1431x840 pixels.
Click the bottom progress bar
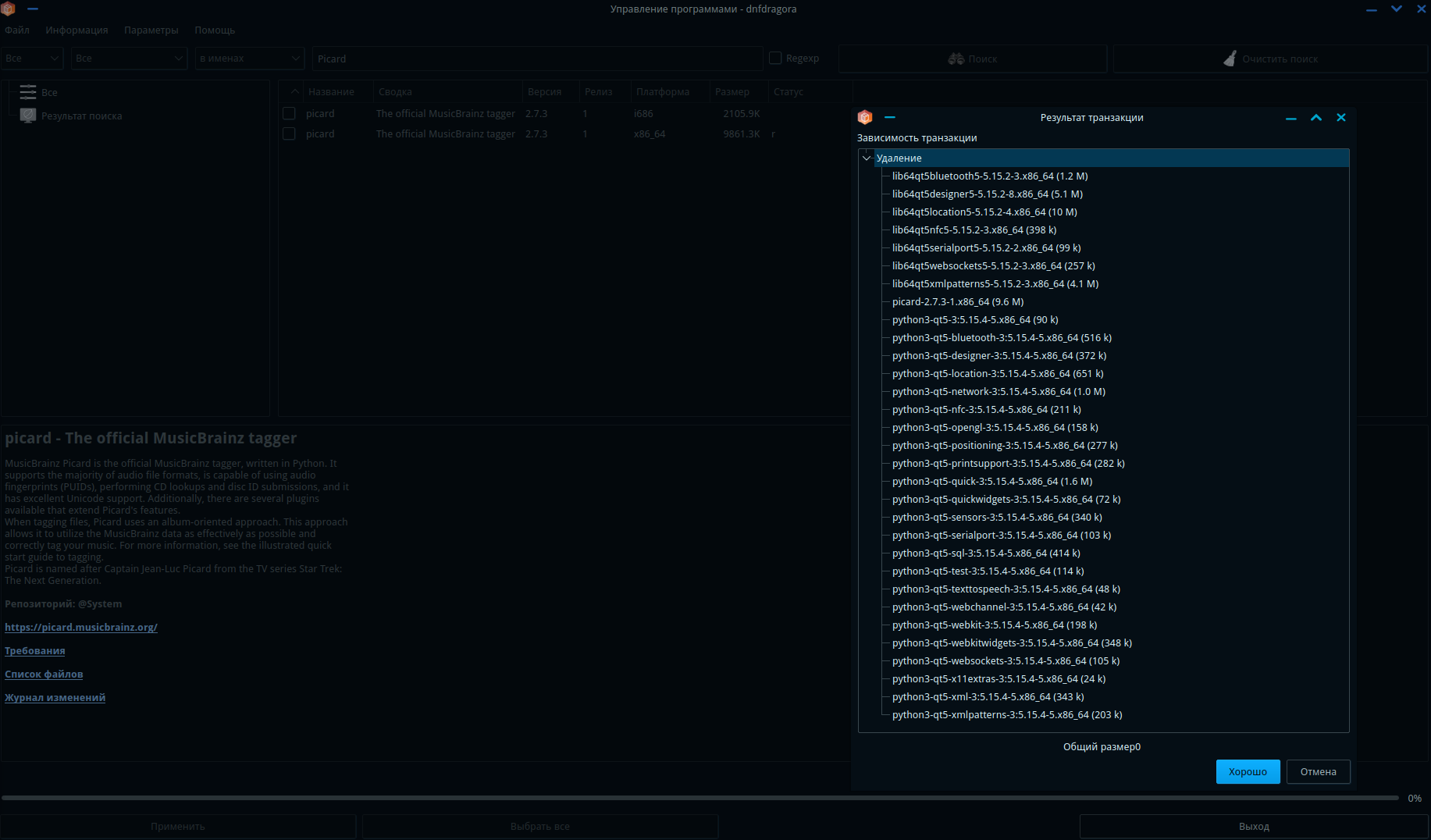[699, 798]
